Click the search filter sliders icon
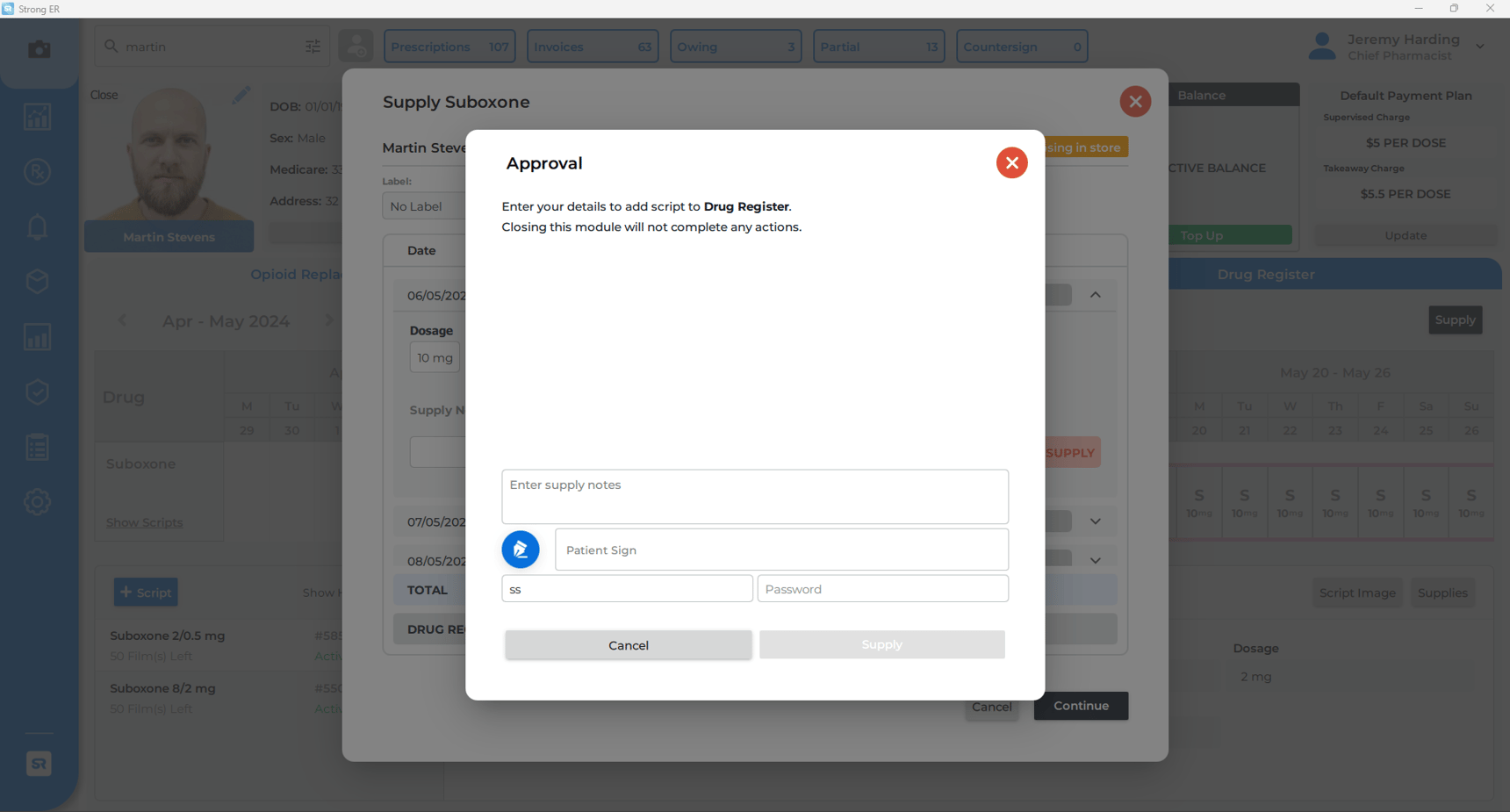The image size is (1510, 812). [x=313, y=47]
